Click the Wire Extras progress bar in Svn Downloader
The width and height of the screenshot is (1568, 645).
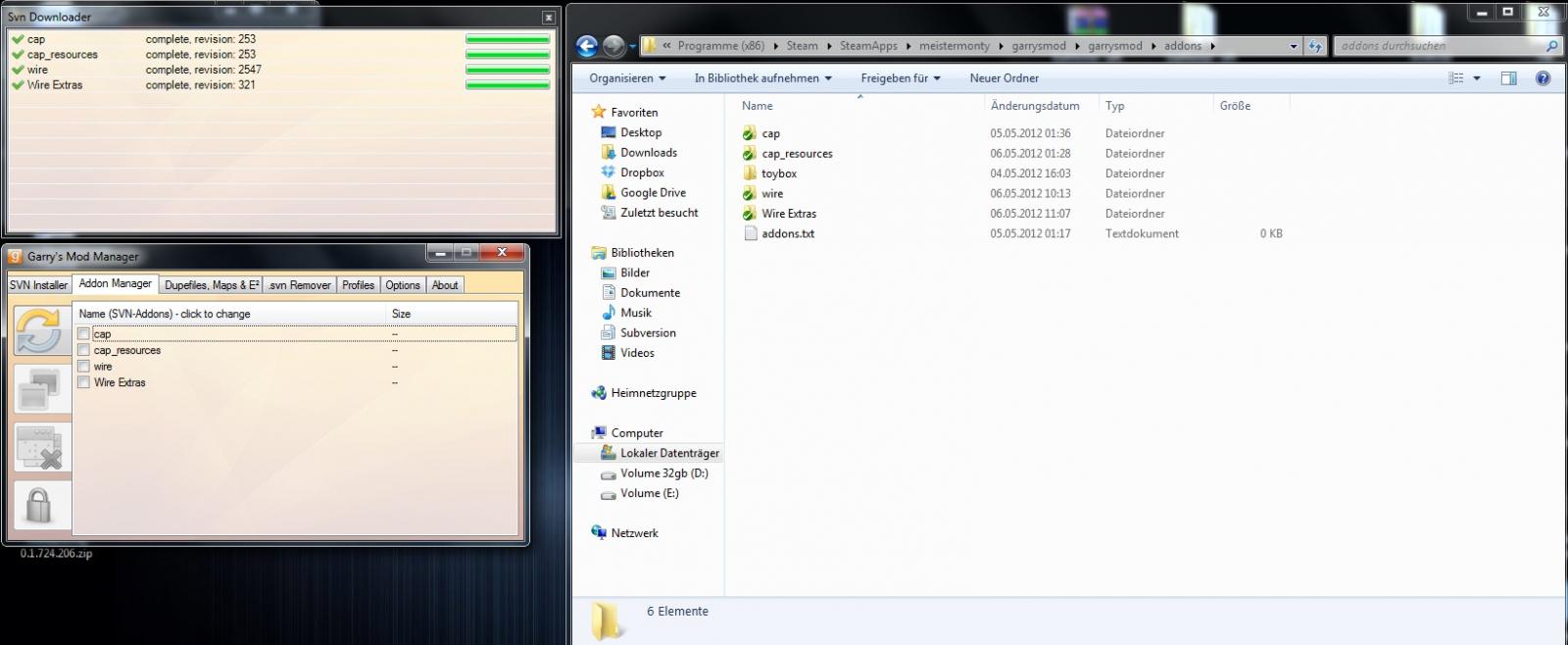click(x=508, y=85)
